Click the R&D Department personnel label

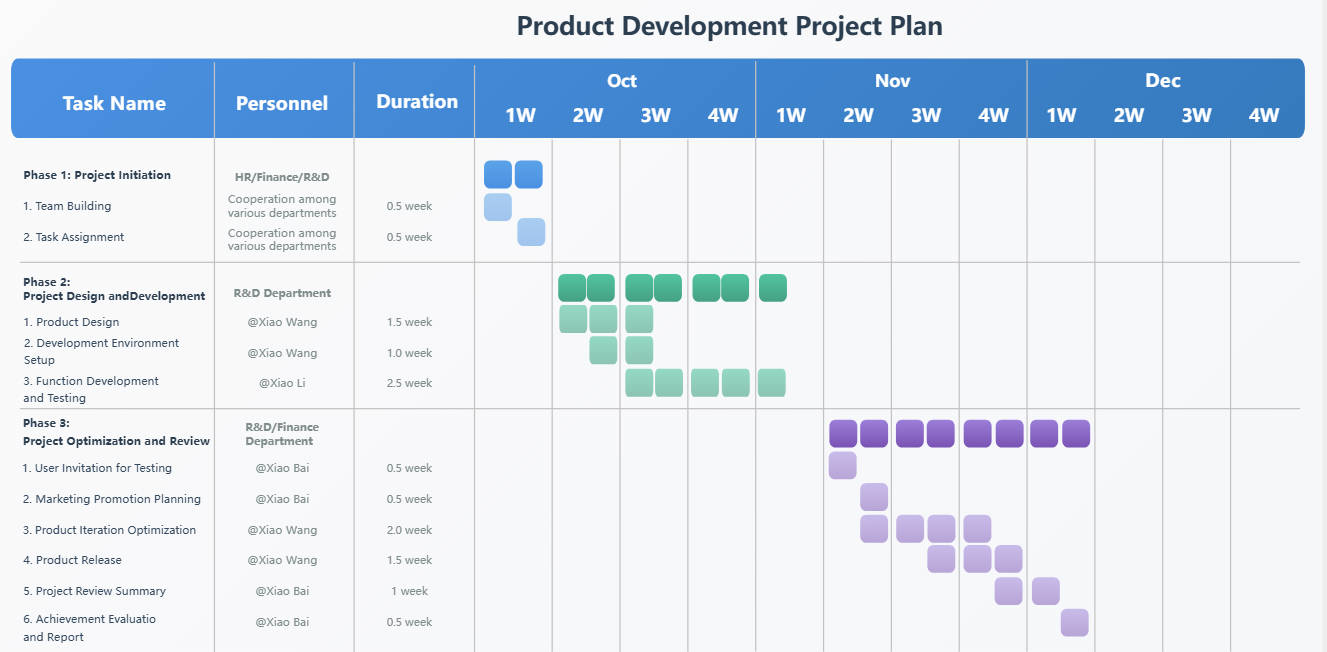pos(282,293)
